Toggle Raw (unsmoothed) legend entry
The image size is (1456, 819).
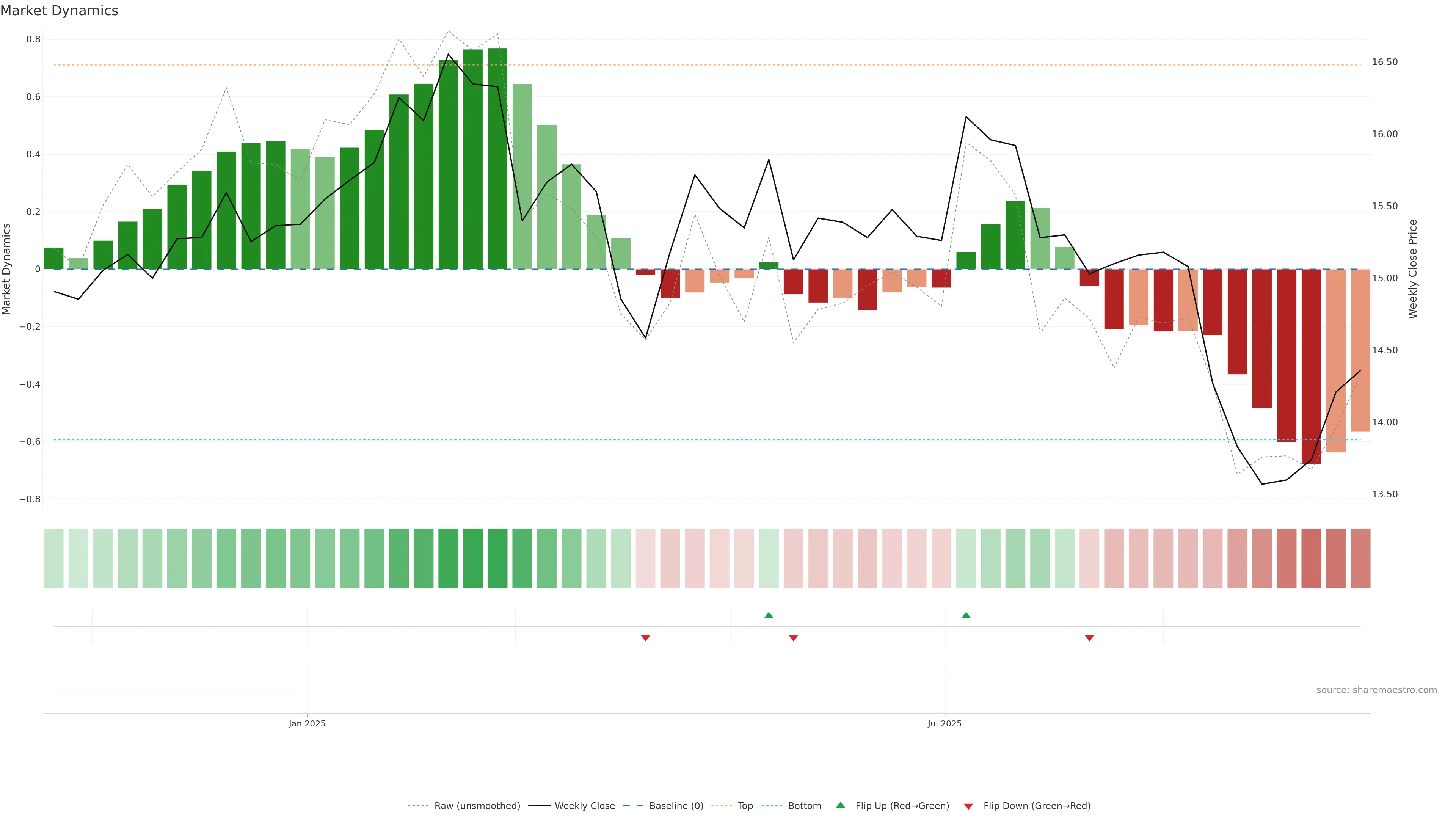tap(477, 806)
